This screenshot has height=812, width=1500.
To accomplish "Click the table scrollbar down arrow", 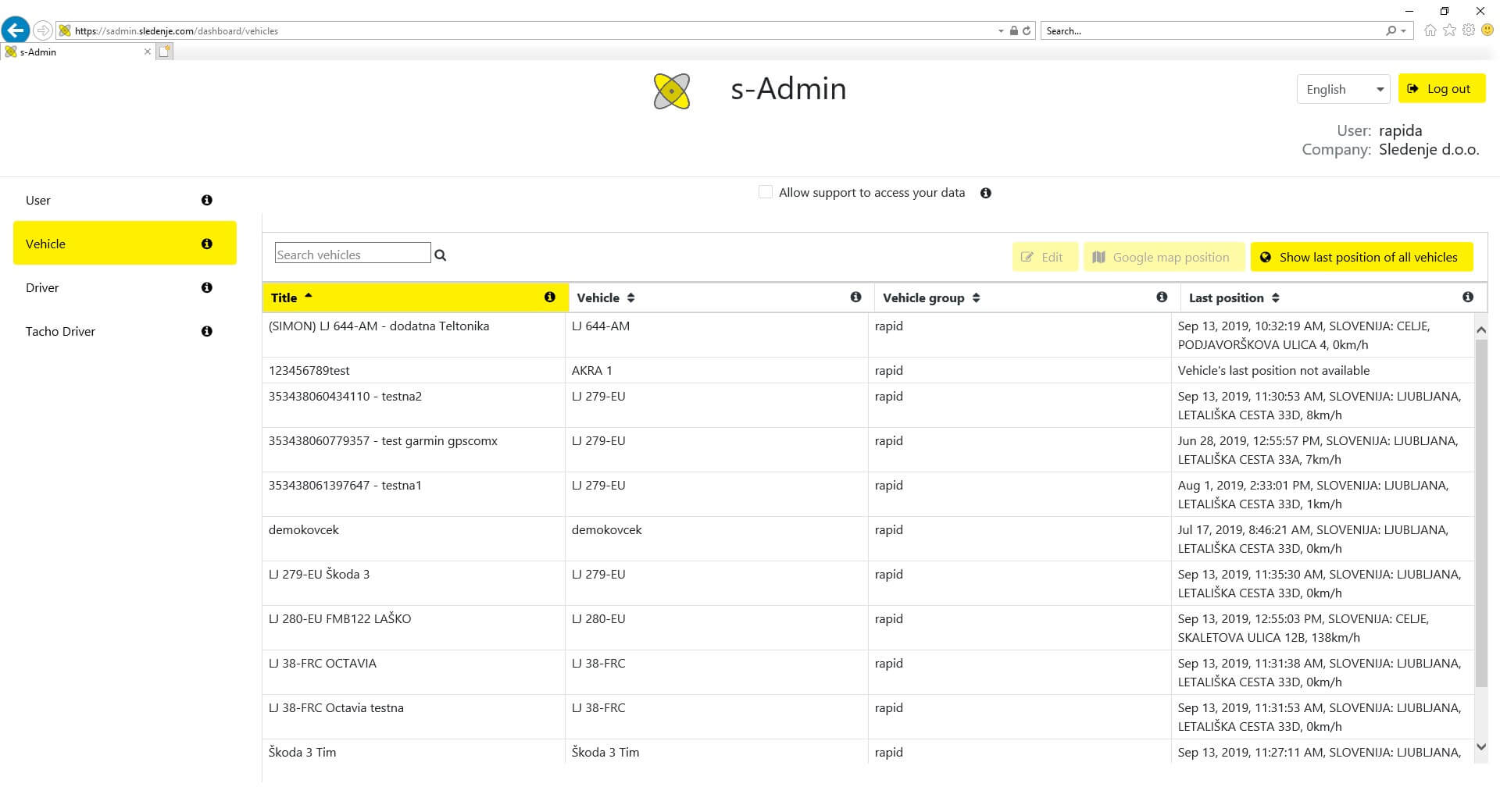I will click(x=1480, y=747).
